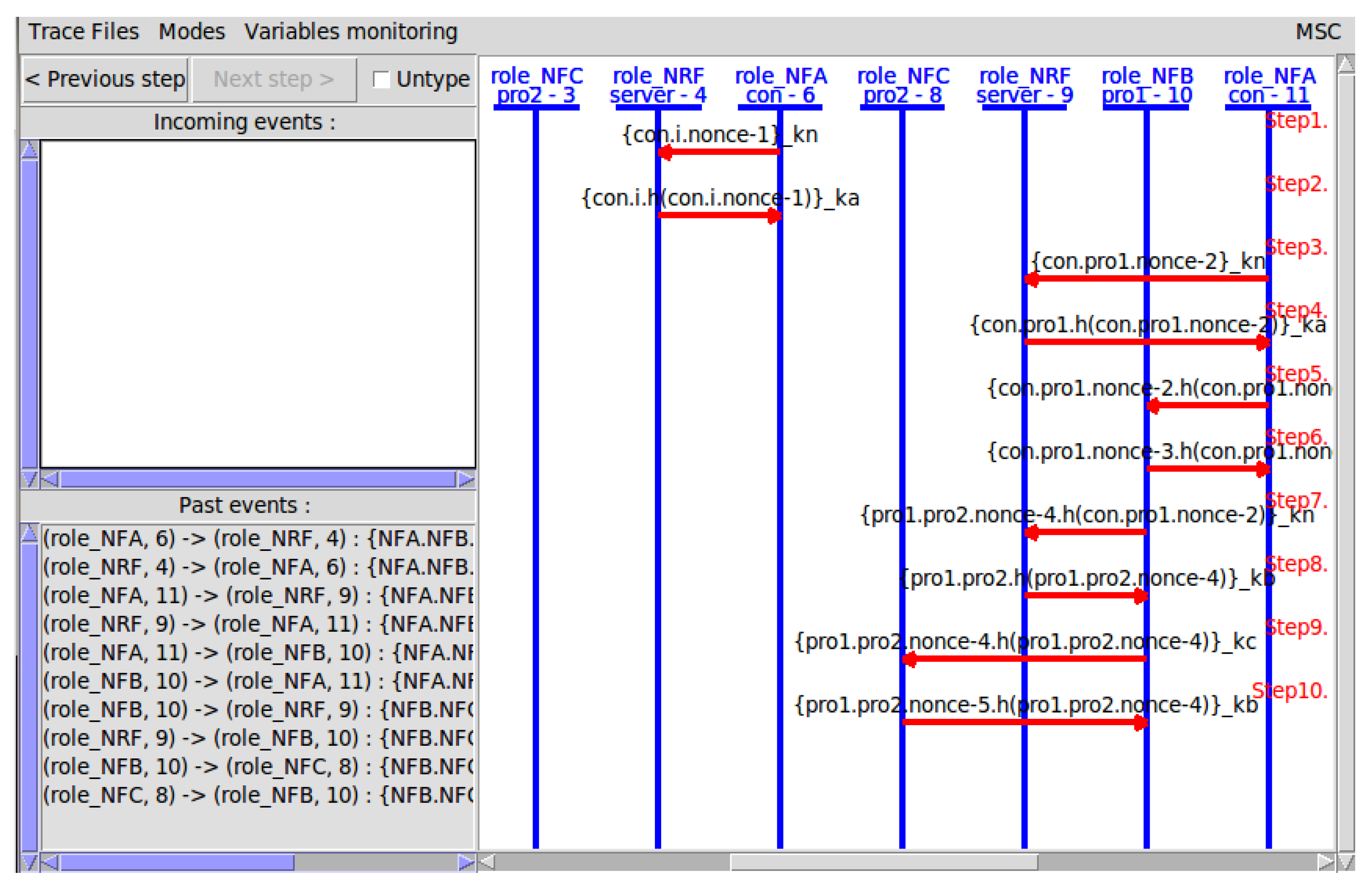Click MSC diagram scroll left arrow
This screenshot has width=1372, height=891.
(487, 862)
